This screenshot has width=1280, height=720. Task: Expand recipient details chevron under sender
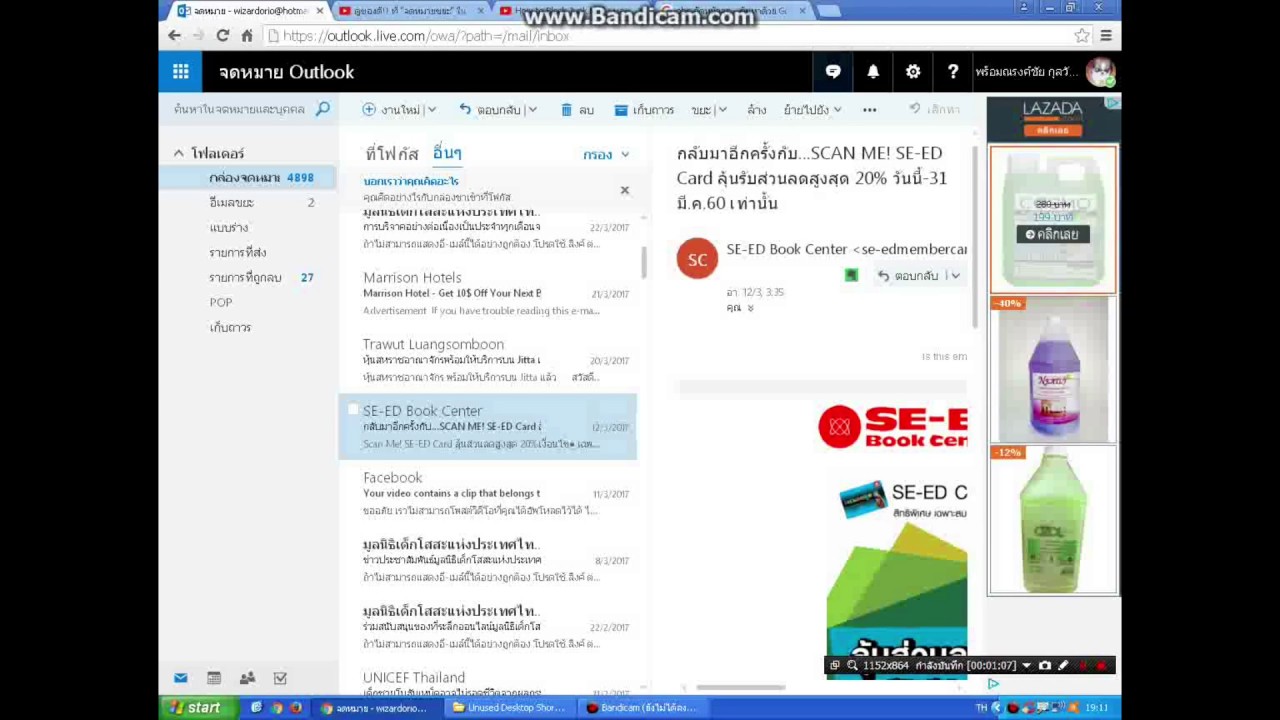pos(750,309)
